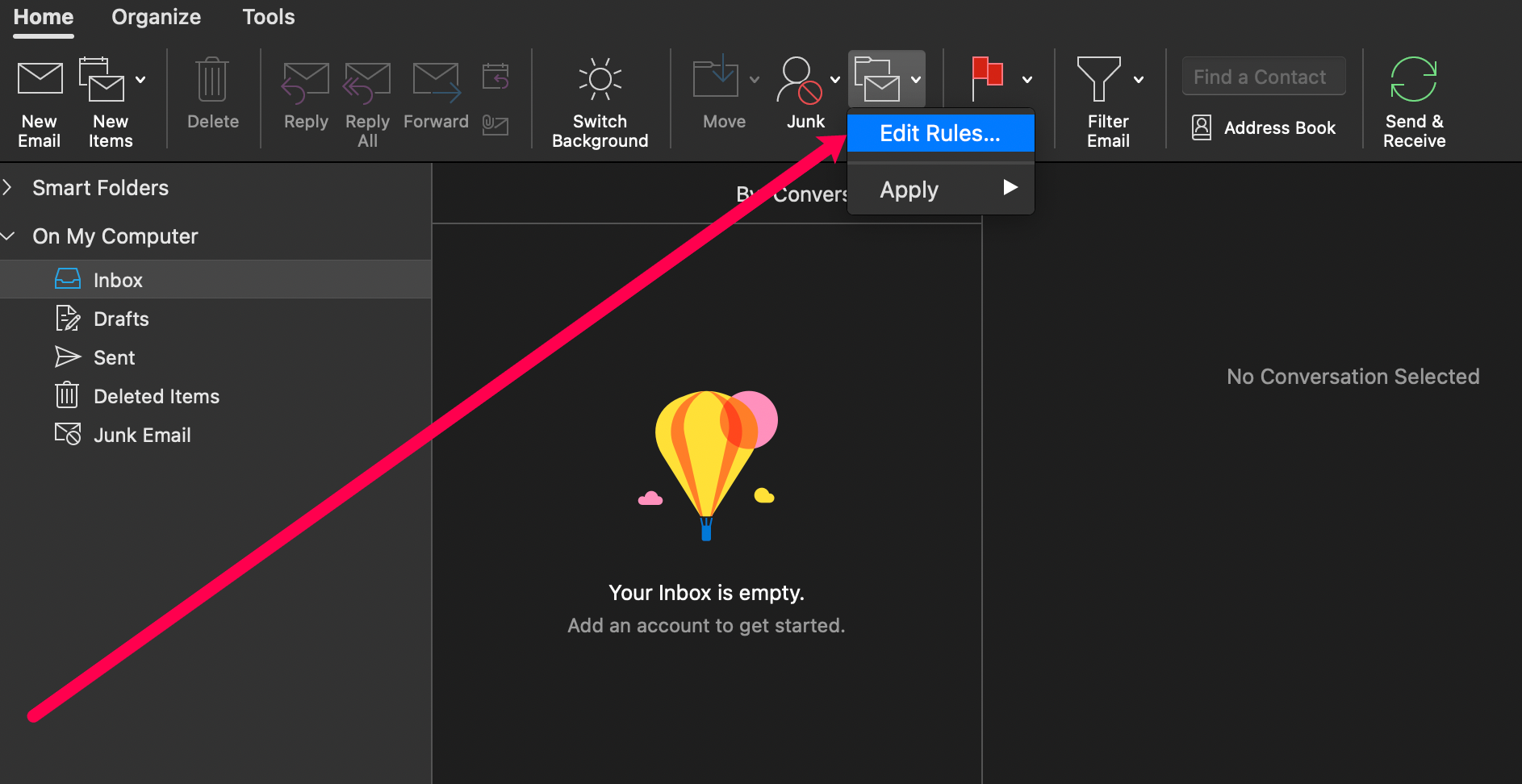Screen dimensions: 1522x784
Task: Click 'Add an account to get started.' text
Action: point(706,626)
